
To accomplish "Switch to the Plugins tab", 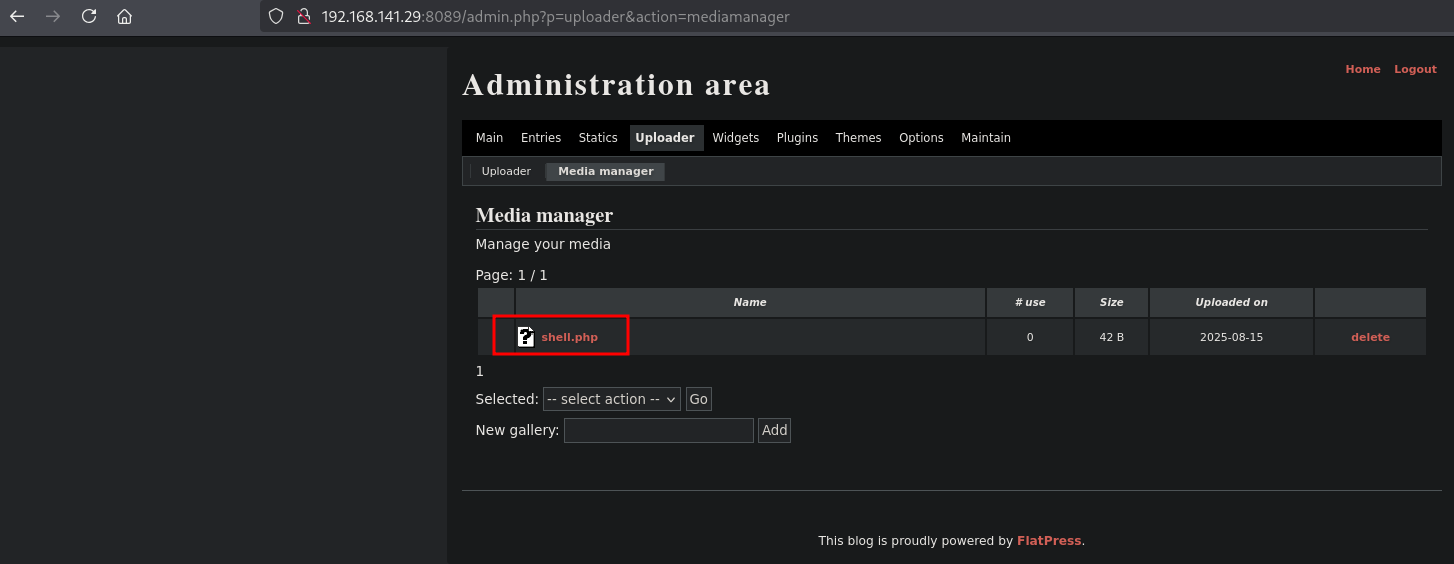I will (797, 138).
